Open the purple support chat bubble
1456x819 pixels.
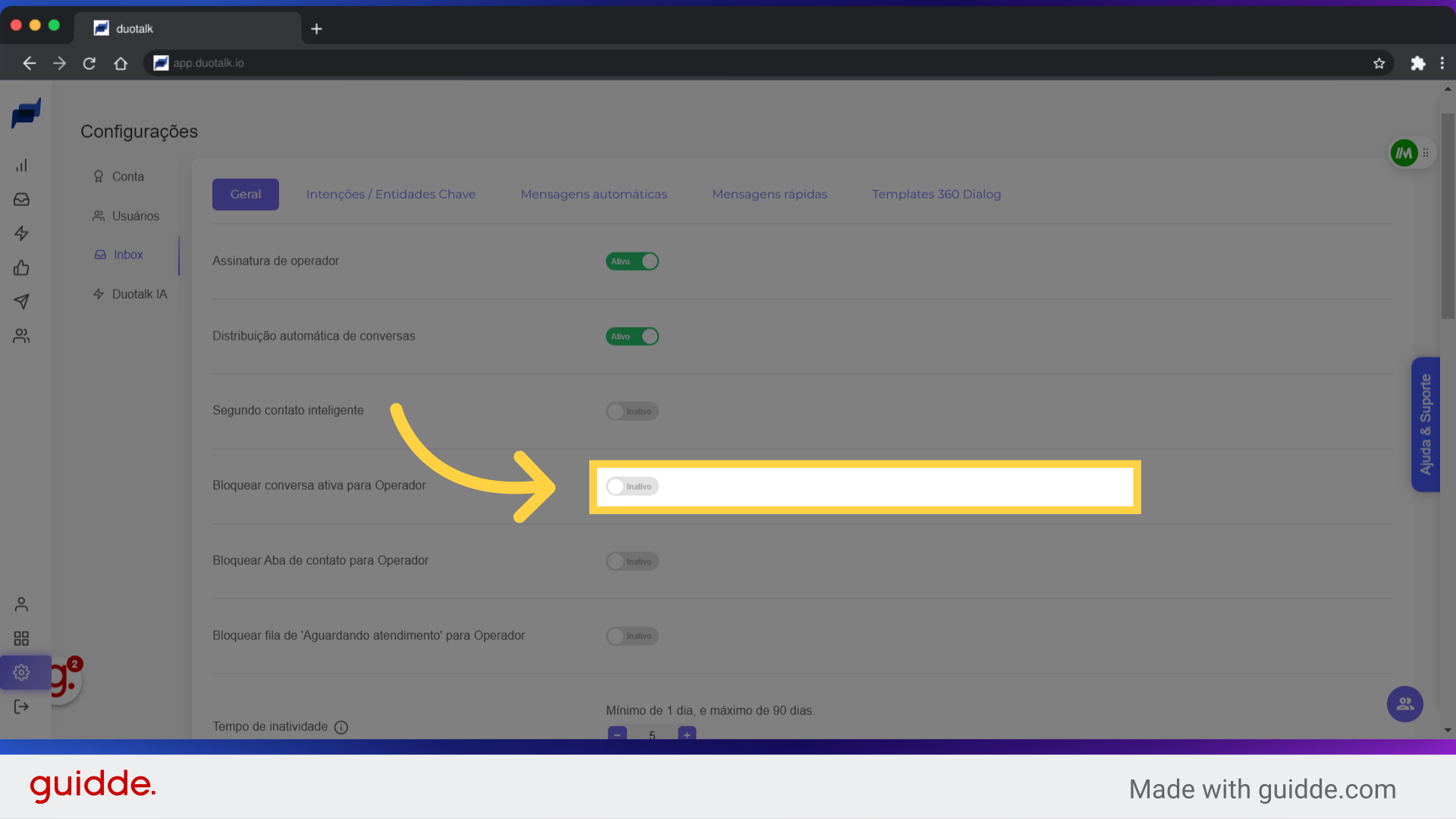pyautogui.click(x=1404, y=704)
